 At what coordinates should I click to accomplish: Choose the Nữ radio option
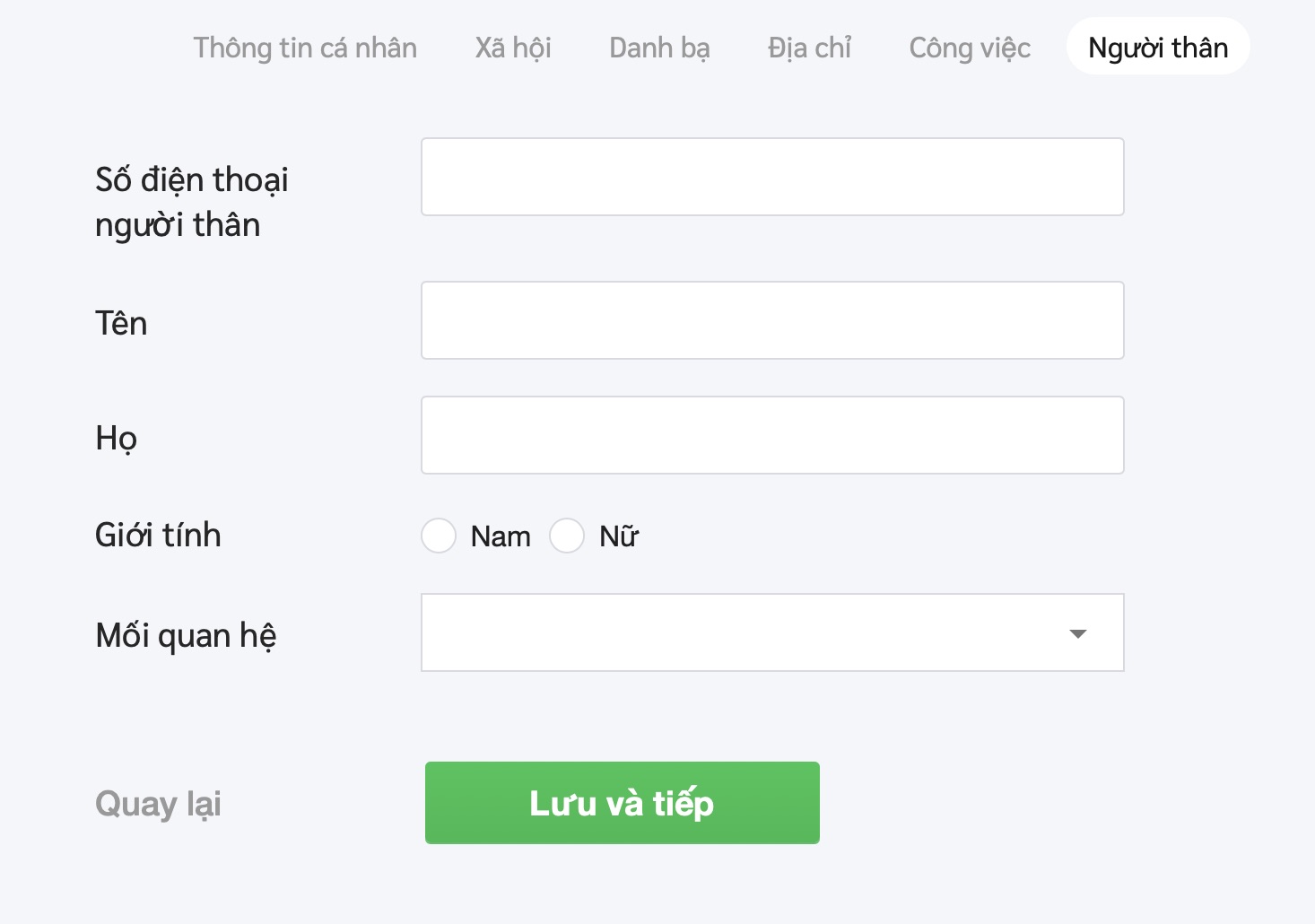pos(567,536)
